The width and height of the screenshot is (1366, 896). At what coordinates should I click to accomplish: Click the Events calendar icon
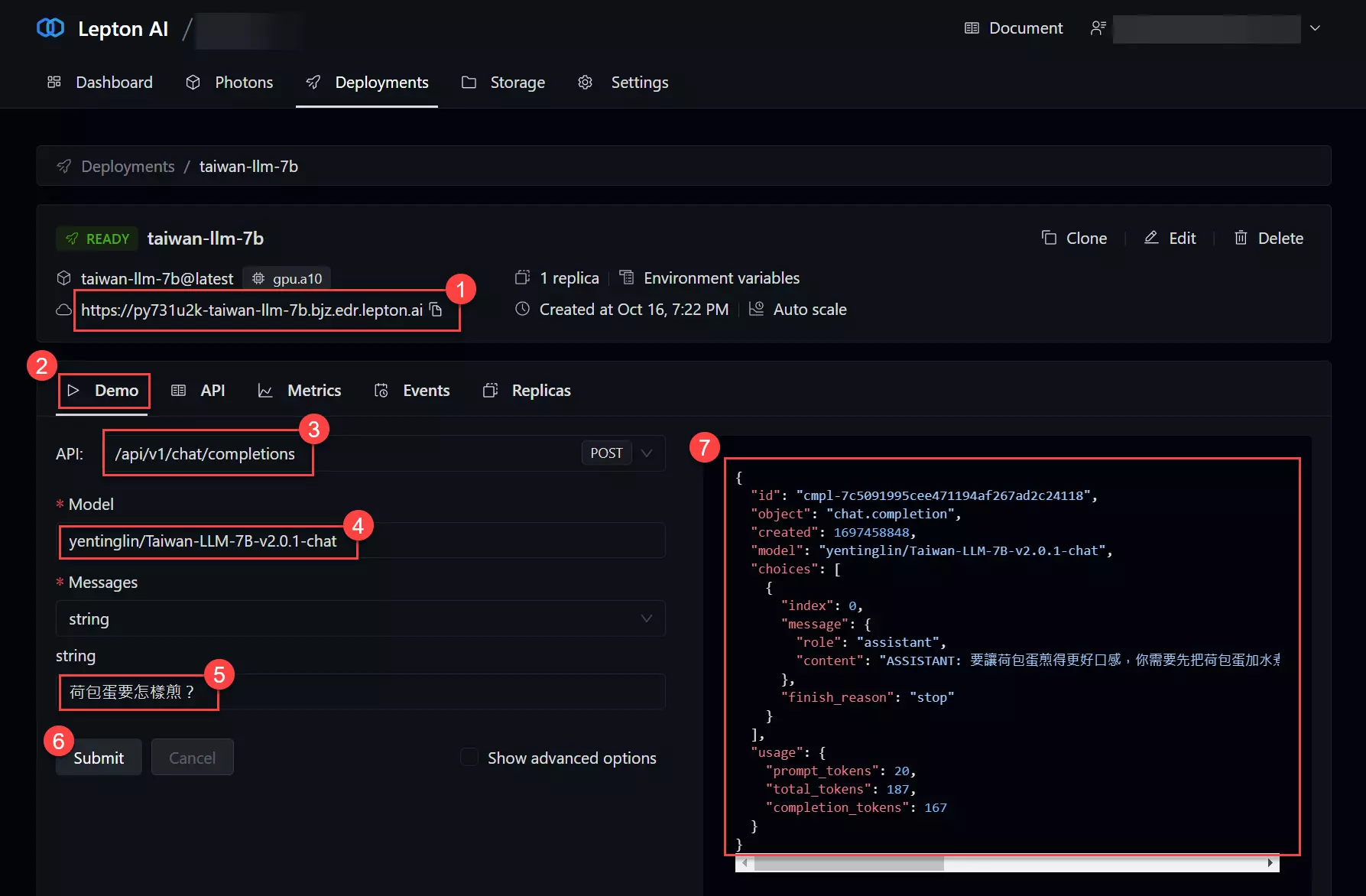tap(381, 390)
